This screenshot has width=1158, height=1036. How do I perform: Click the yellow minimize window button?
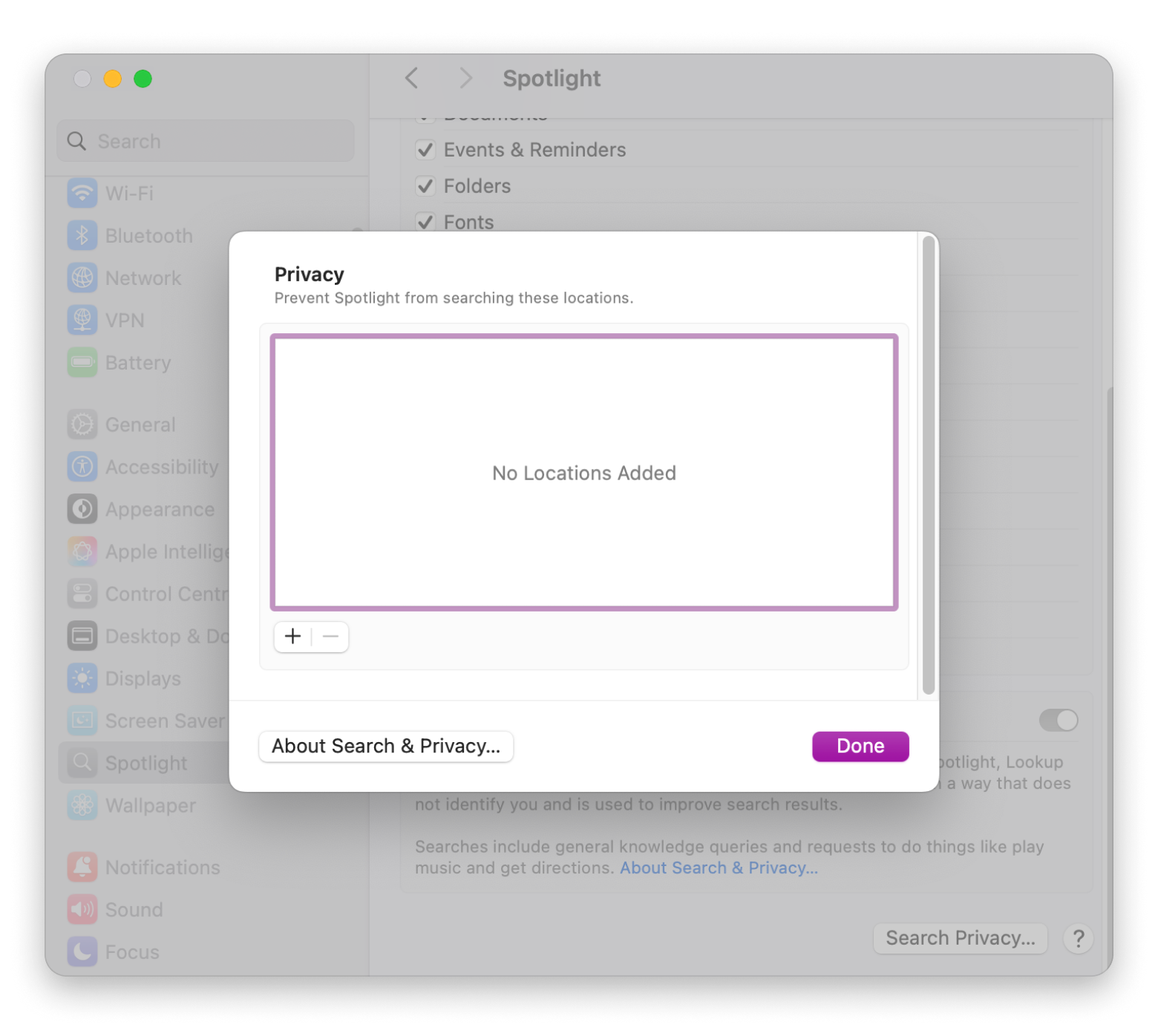[113, 79]
